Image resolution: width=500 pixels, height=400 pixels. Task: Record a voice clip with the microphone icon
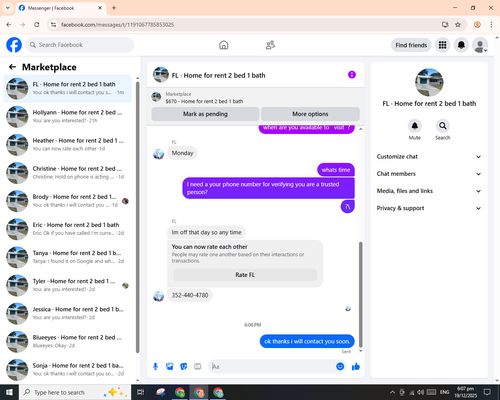click(x=155, y=367)
